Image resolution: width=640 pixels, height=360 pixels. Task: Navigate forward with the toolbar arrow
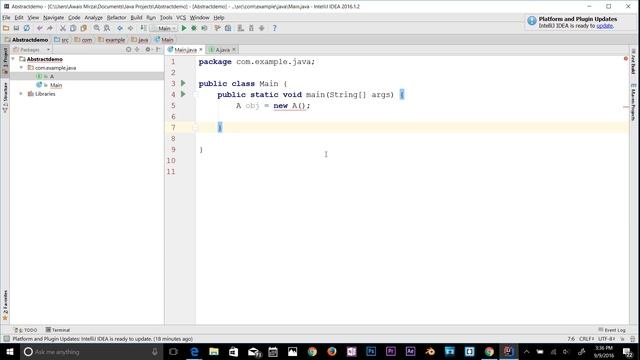(130, 28)
